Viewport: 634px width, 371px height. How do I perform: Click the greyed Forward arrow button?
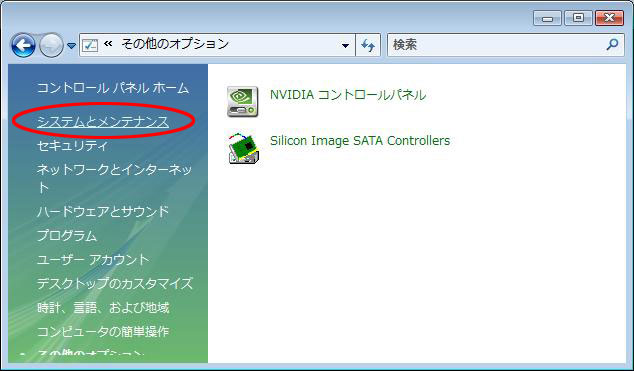tap(51, 45)
